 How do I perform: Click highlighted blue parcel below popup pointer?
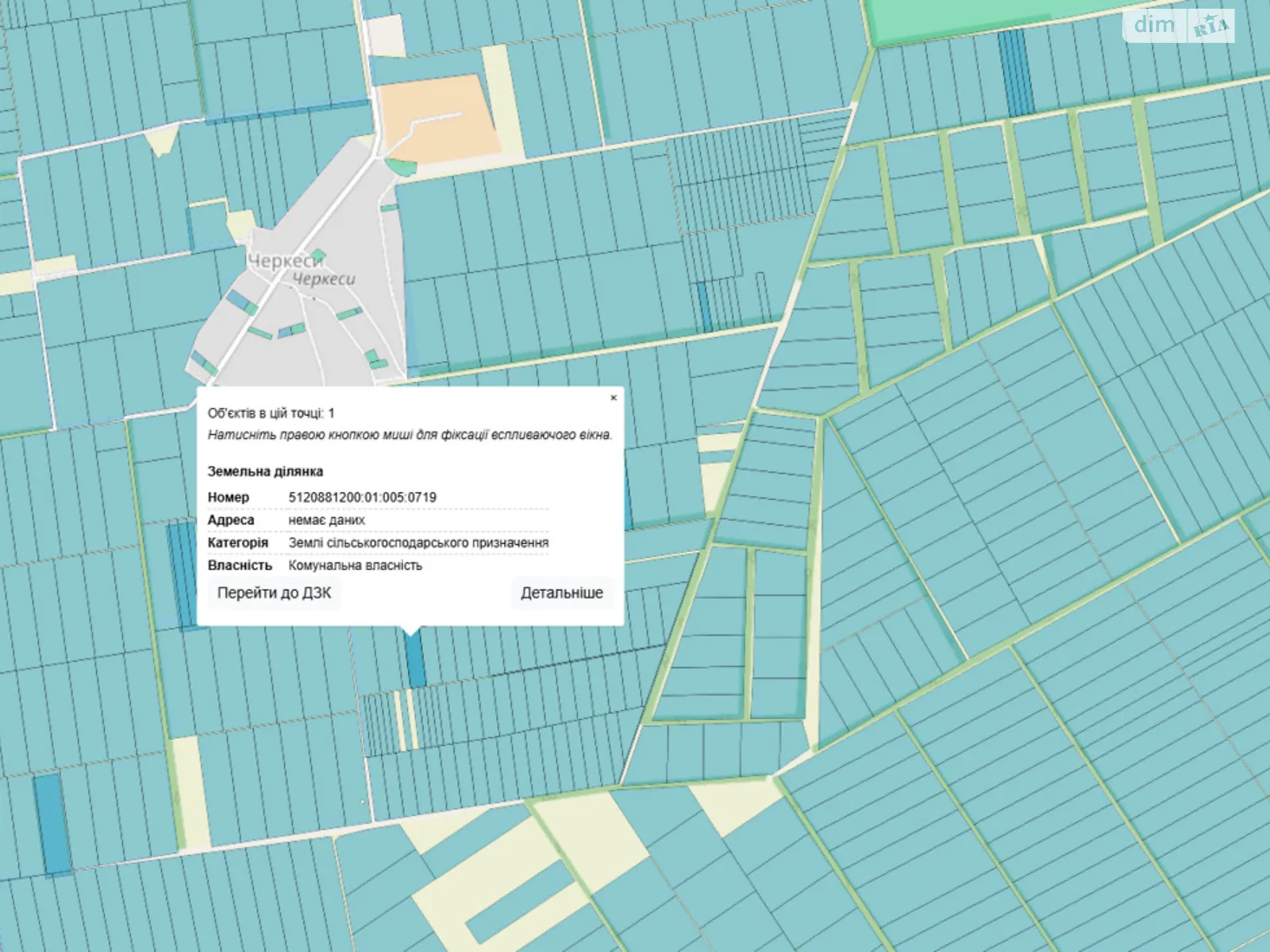tap(414, 660)
